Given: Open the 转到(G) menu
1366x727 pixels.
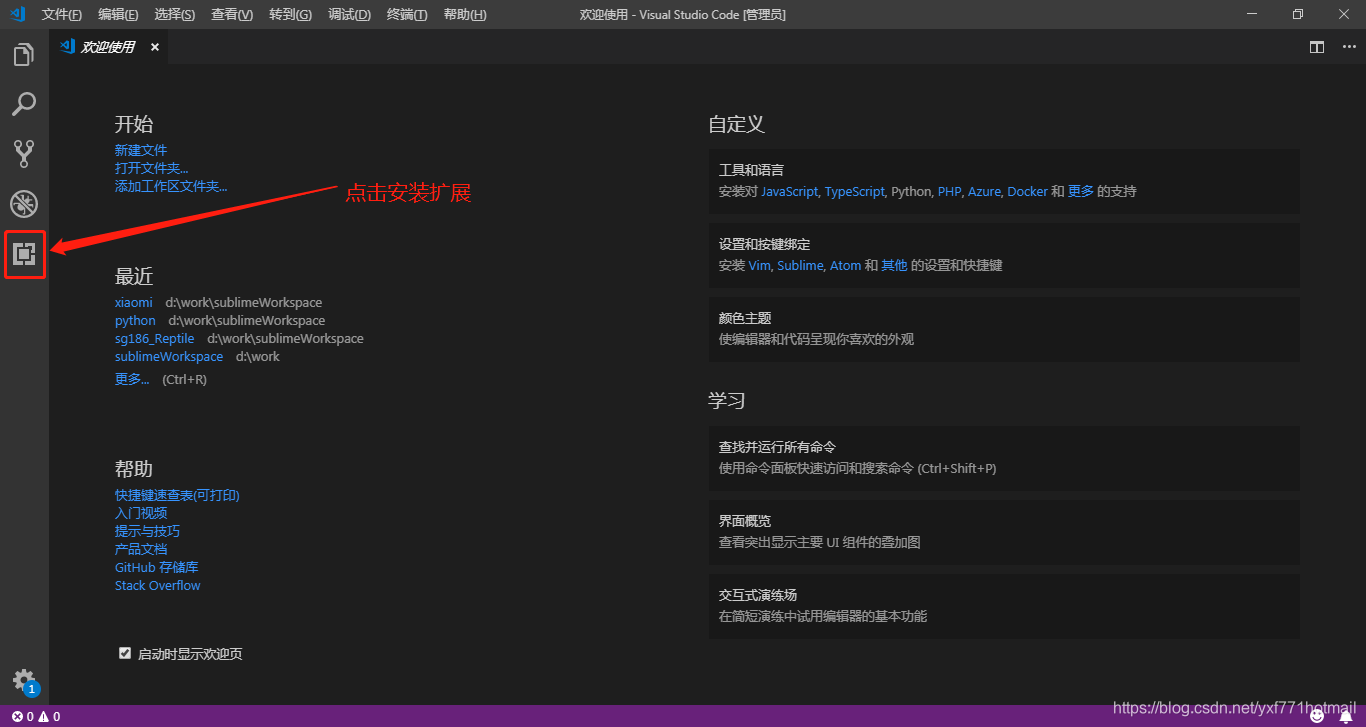Looking at the screenshot, I should coord(290,14).
